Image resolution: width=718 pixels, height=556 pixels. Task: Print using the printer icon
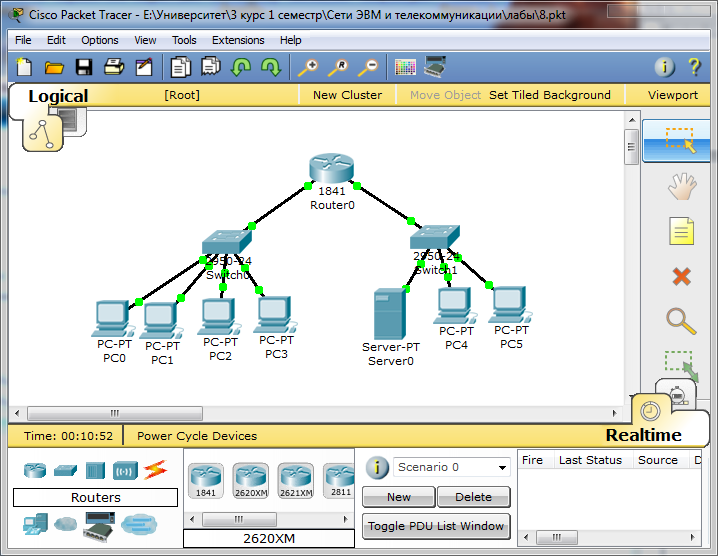pos(114,67)
